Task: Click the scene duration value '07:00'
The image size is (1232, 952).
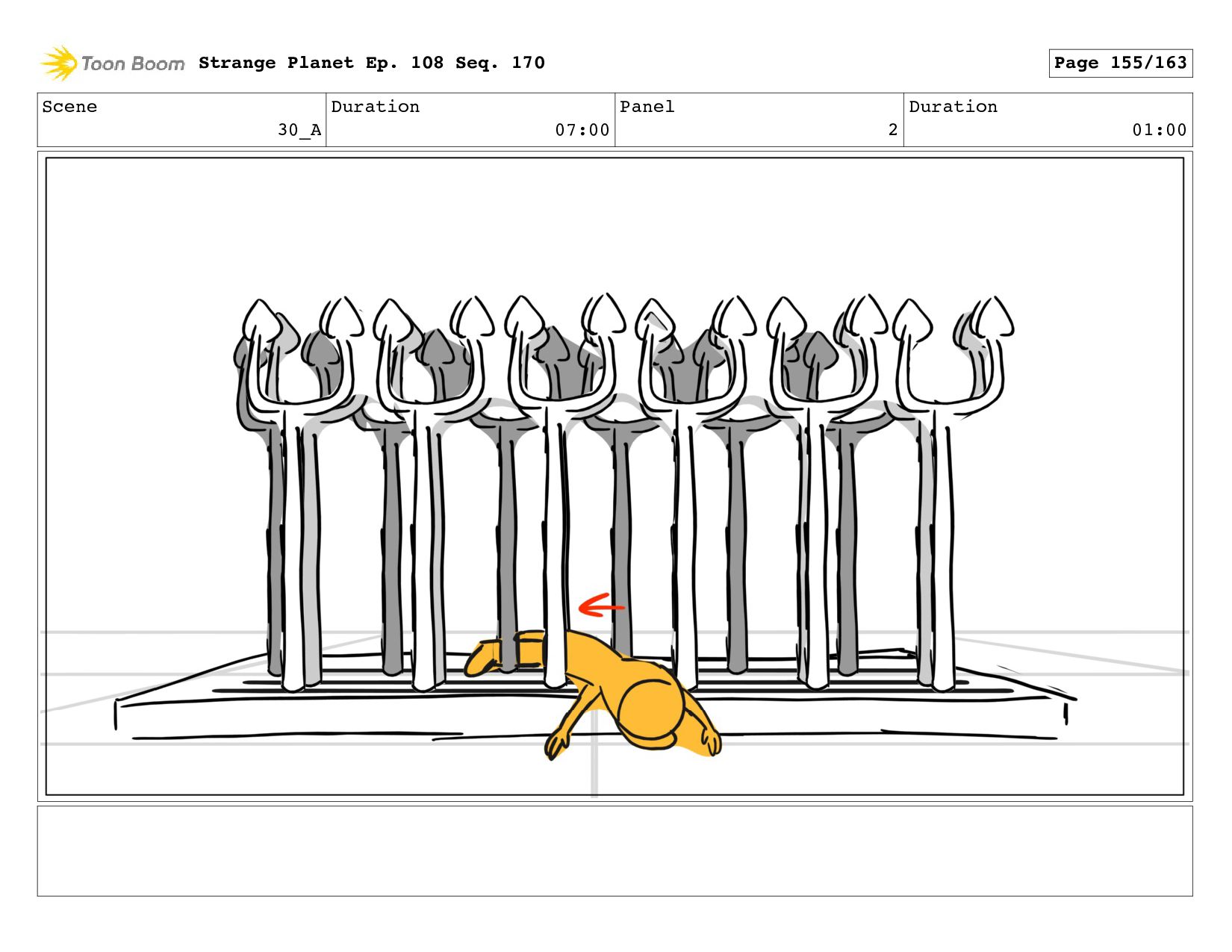Action: coord(582,130)
